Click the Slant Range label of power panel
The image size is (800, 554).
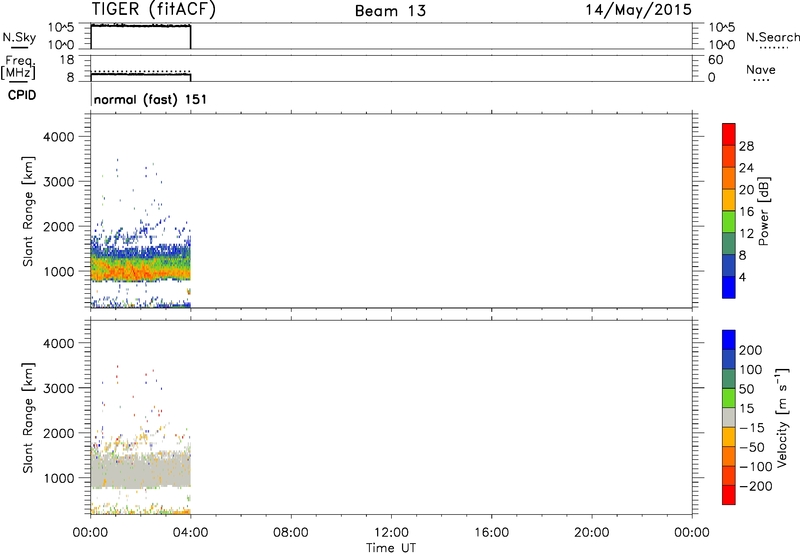tap(28, 211)
